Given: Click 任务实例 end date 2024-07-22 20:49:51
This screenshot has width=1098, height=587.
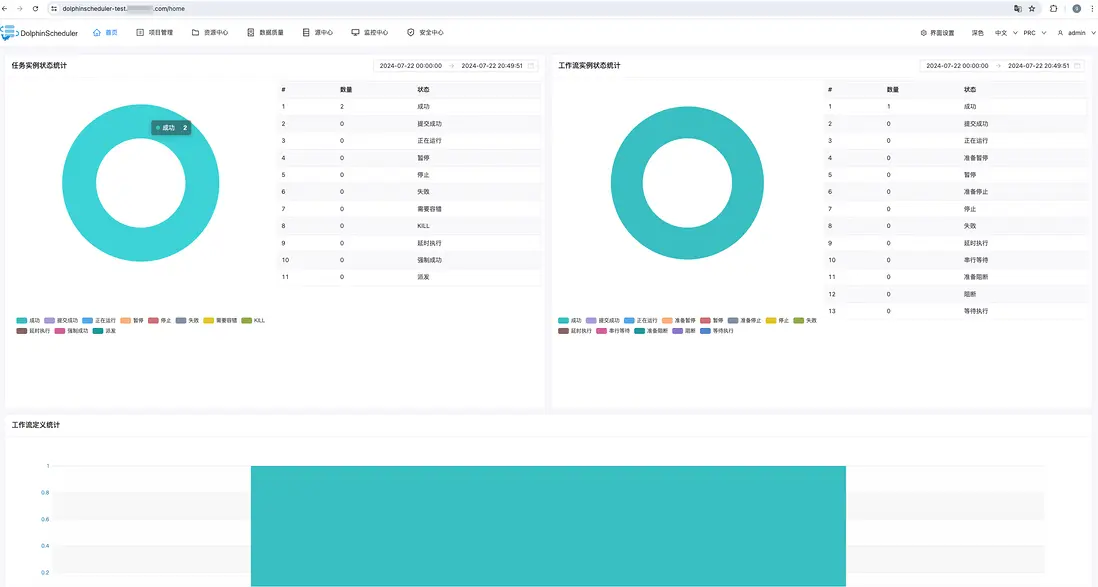Looking at the screenshot, I should (x=492, y=66).
